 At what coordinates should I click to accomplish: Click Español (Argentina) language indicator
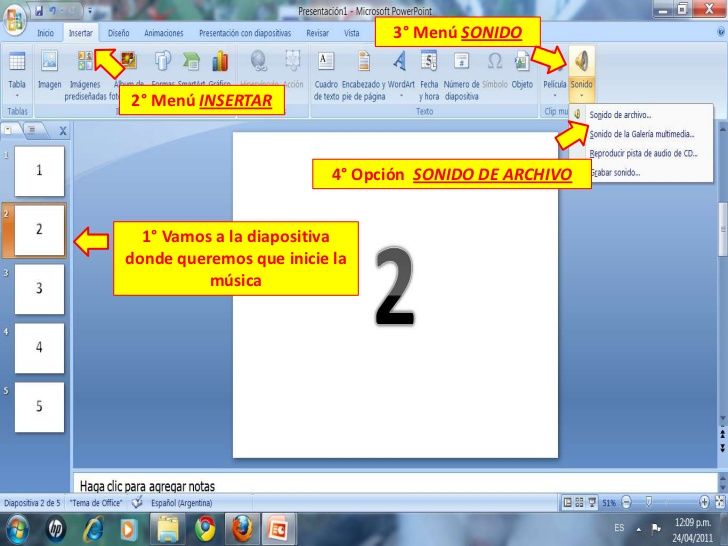coord(182,503)
